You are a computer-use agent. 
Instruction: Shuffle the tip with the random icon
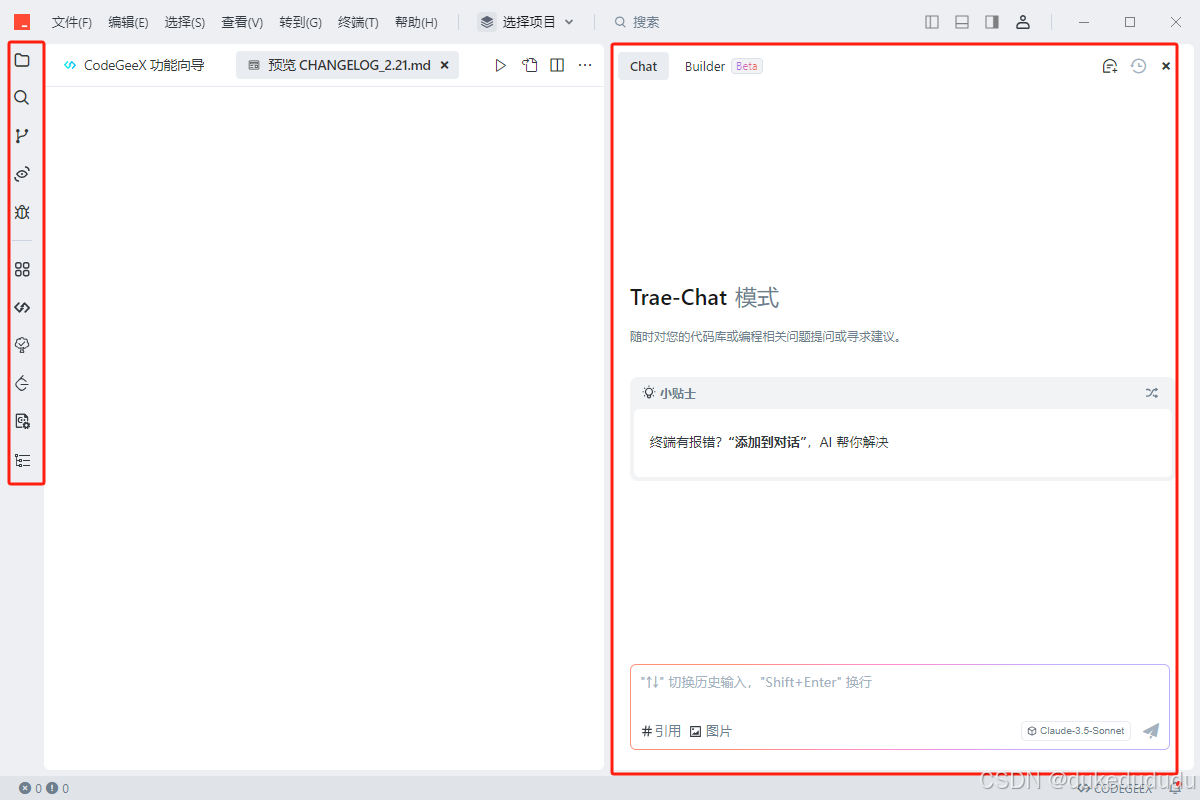click(x=1152, y=393)
